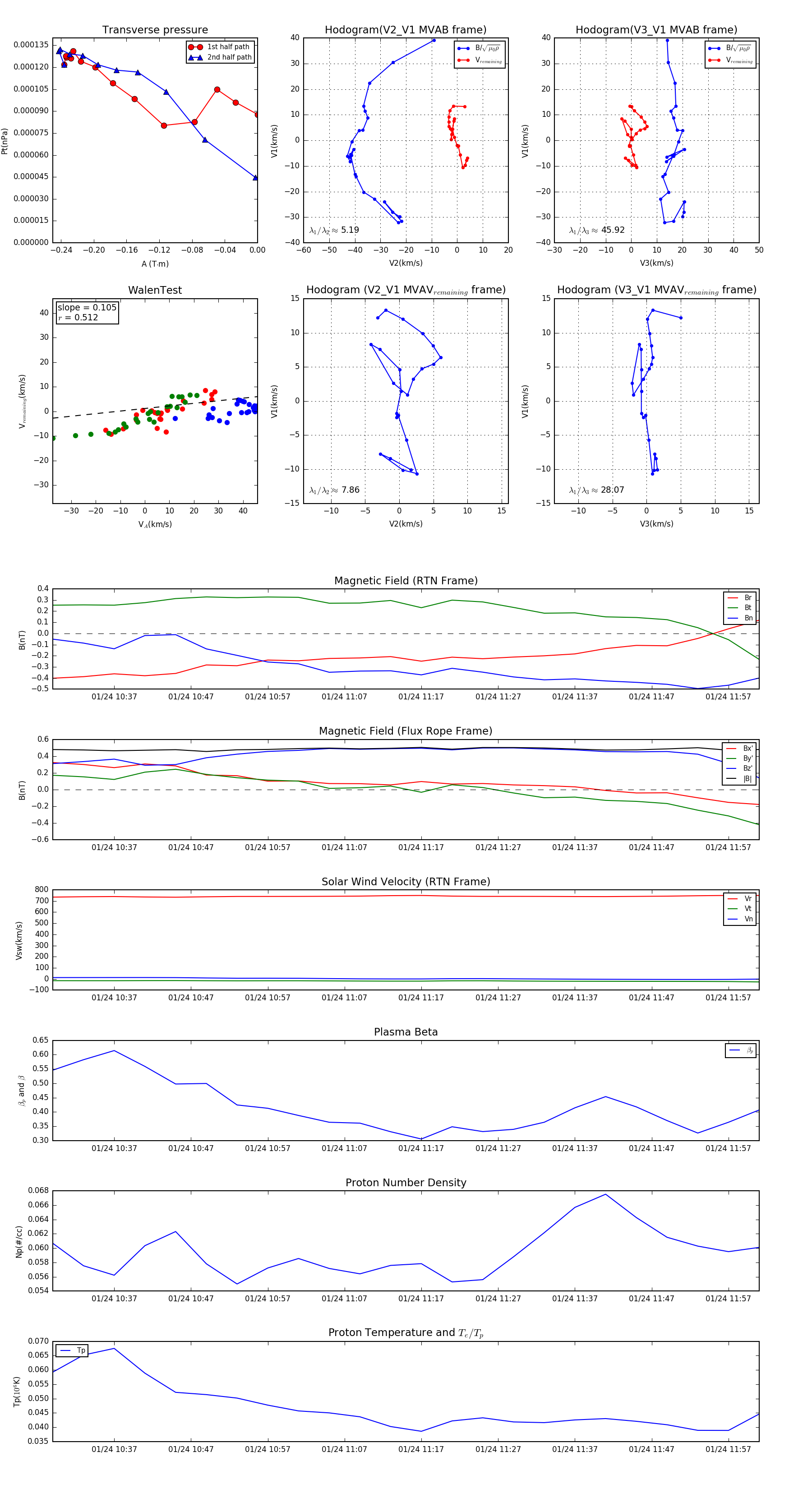Click the 'Proton Number Density' title

(406, 1183)
